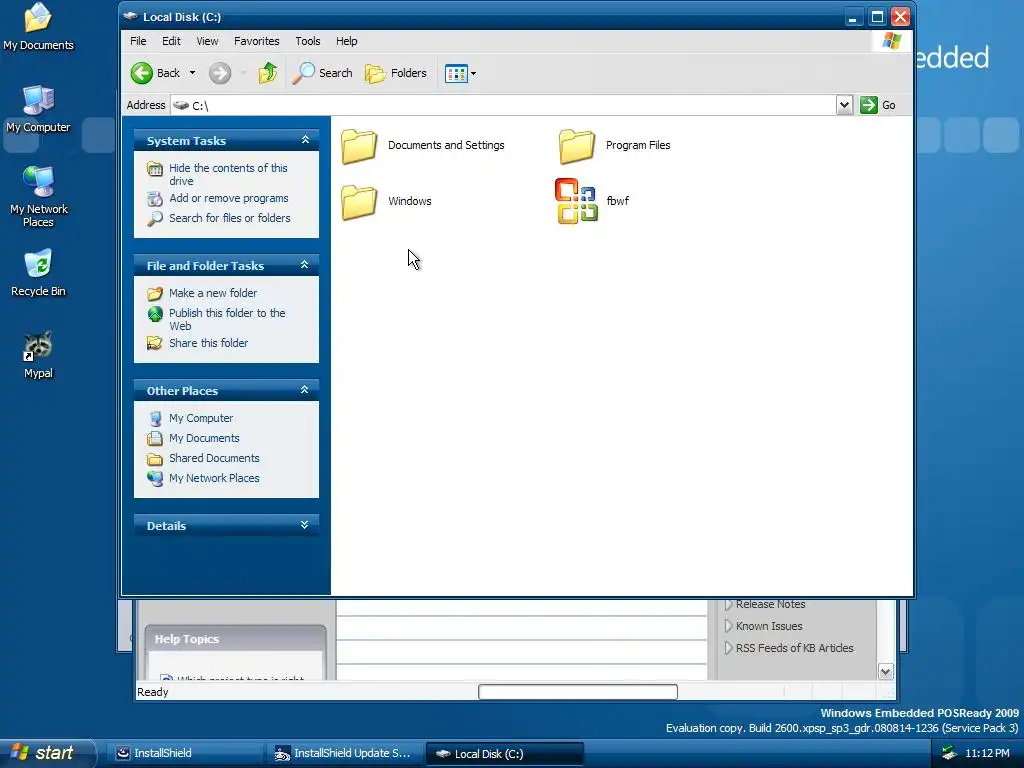Select the Recycle Bin desktop icon
Viewport: 1024px width, 768px height.
pyautogui.click(x=38, y=273)
